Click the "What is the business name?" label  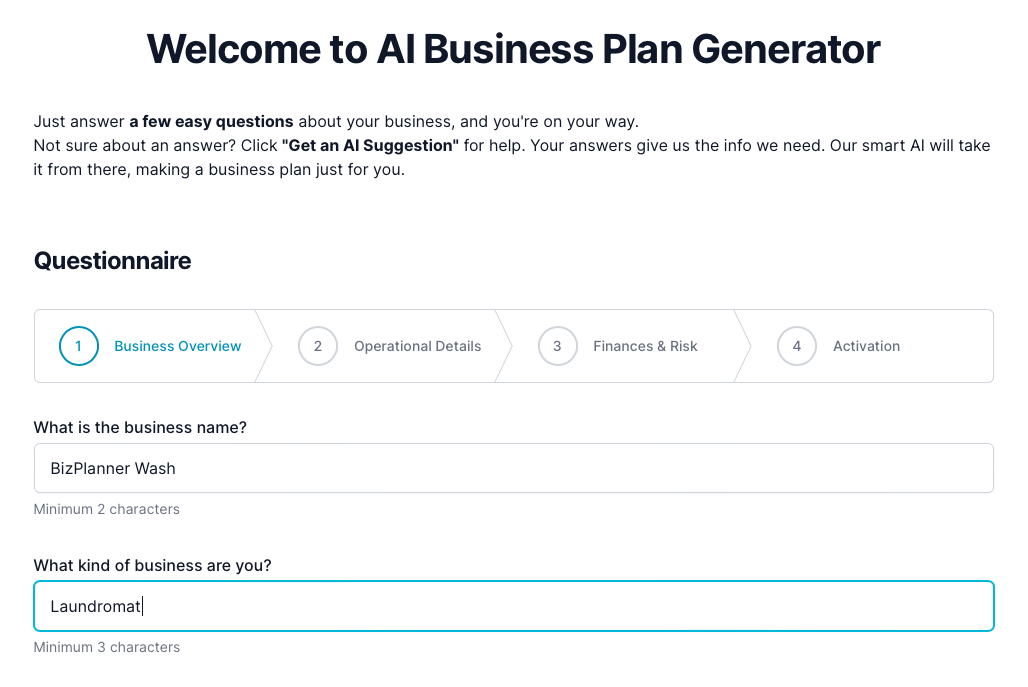point(140,427)
